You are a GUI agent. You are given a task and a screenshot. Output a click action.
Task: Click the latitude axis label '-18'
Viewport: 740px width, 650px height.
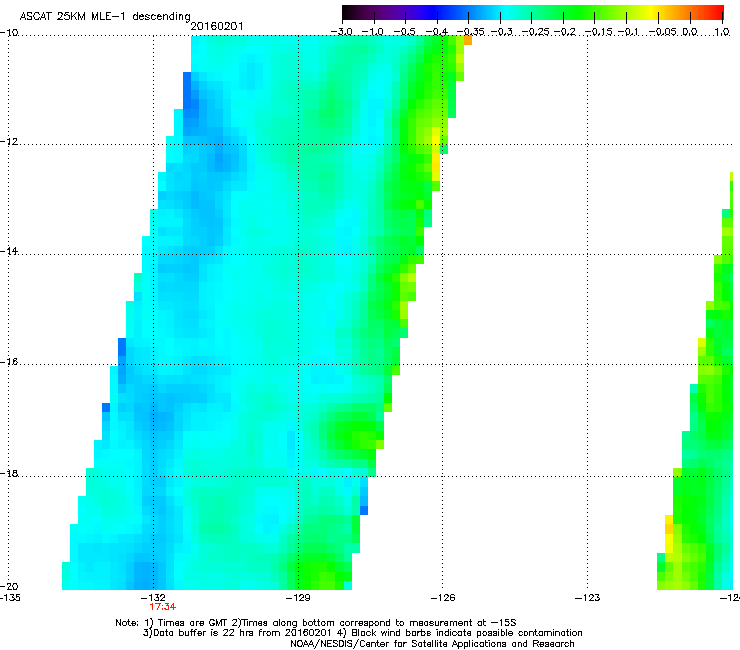[x=9, y=473]
